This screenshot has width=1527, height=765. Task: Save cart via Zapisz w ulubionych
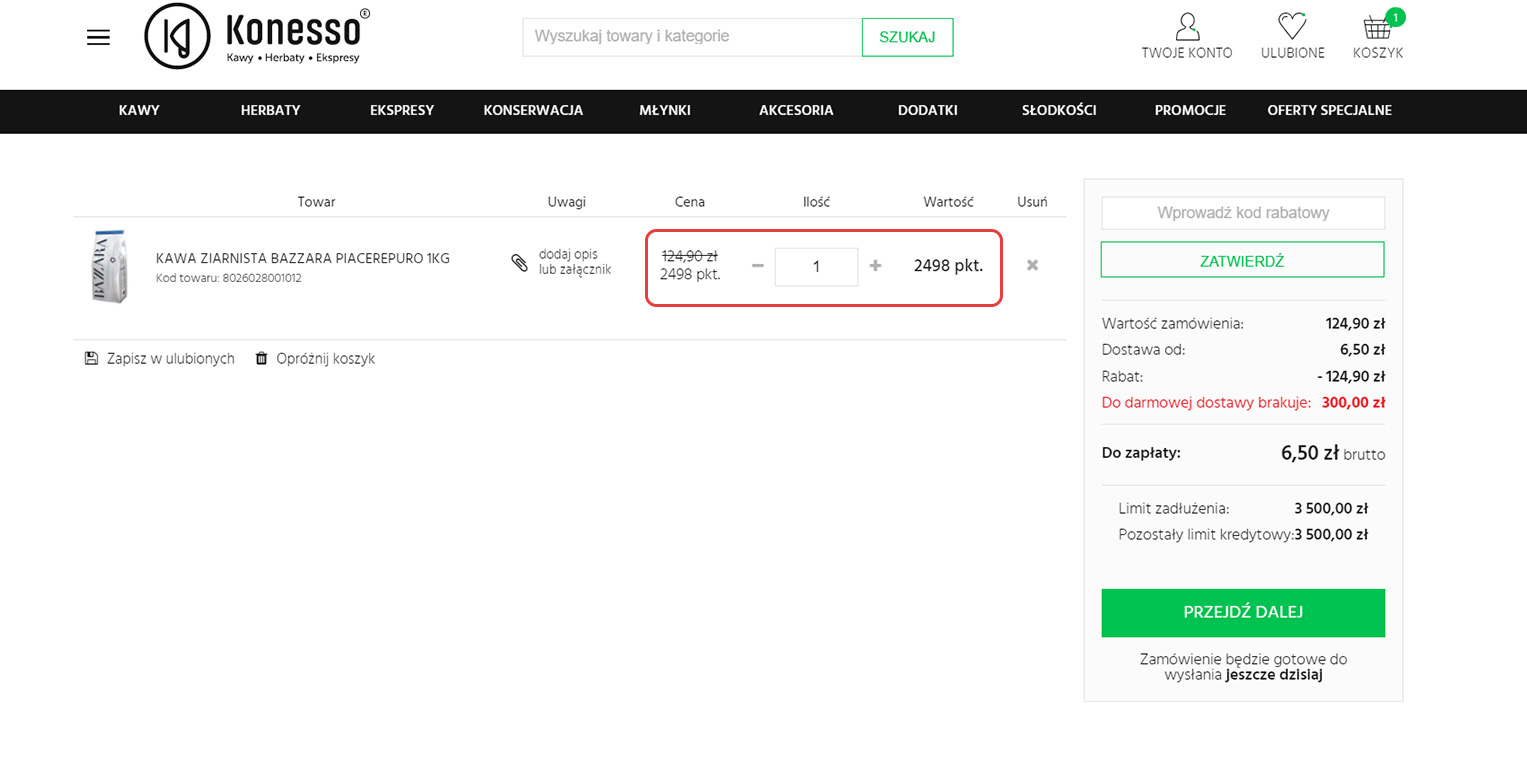[x=160, y=359]
